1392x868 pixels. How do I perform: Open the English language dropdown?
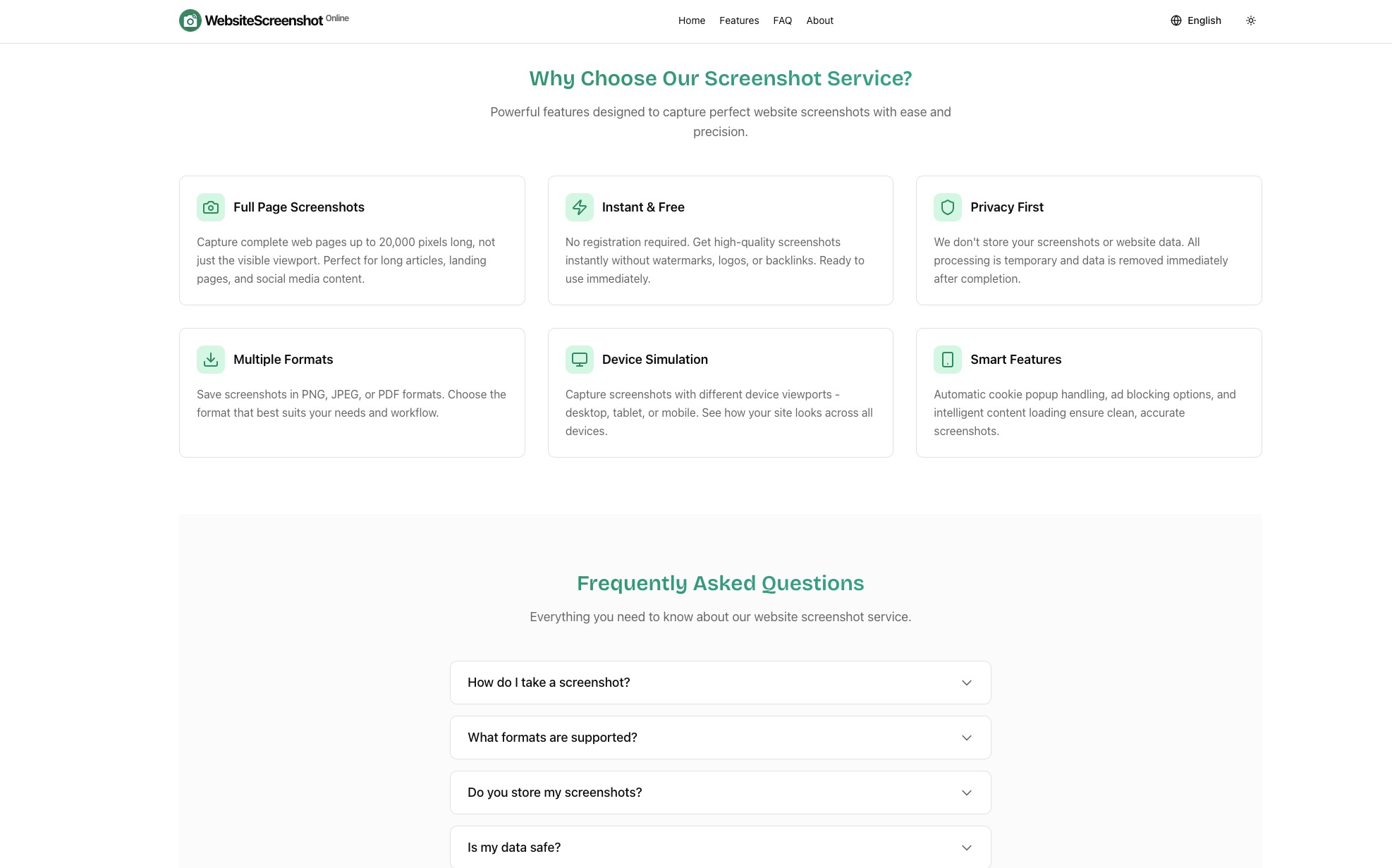pos(1196,20)
